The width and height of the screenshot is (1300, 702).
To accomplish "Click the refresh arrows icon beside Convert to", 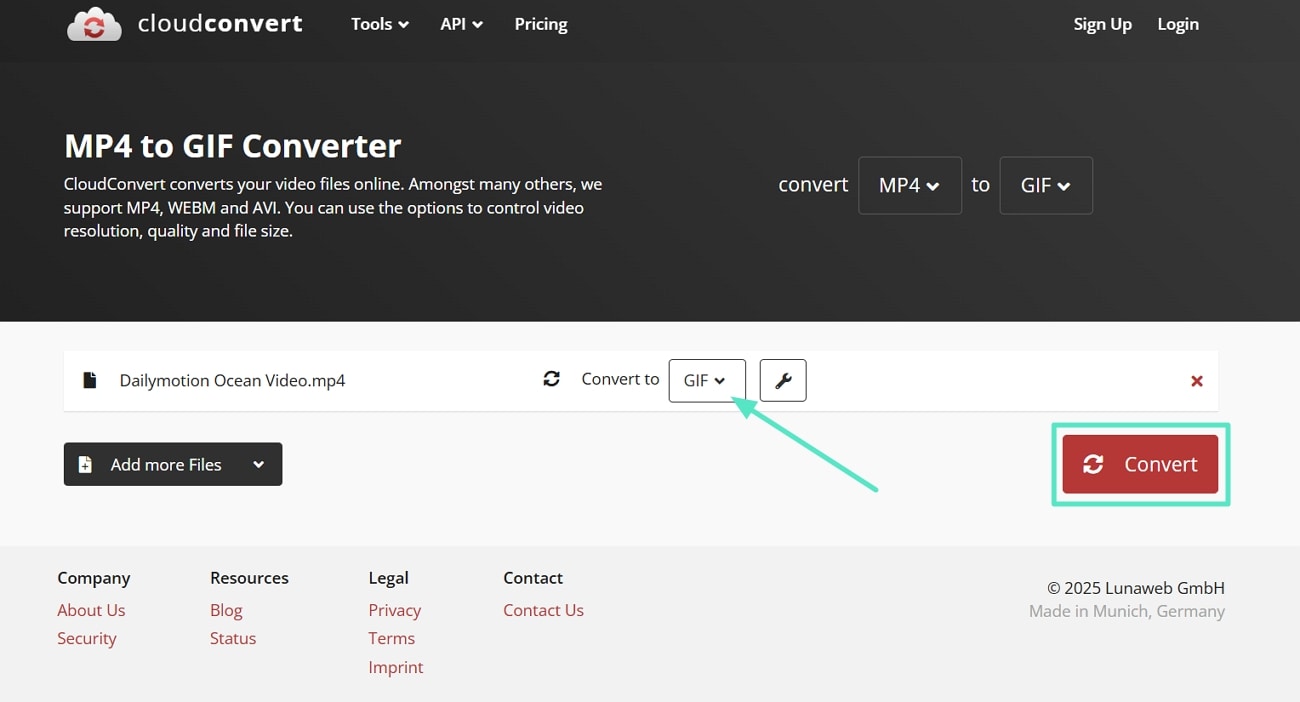I will (x=551, y=379).
